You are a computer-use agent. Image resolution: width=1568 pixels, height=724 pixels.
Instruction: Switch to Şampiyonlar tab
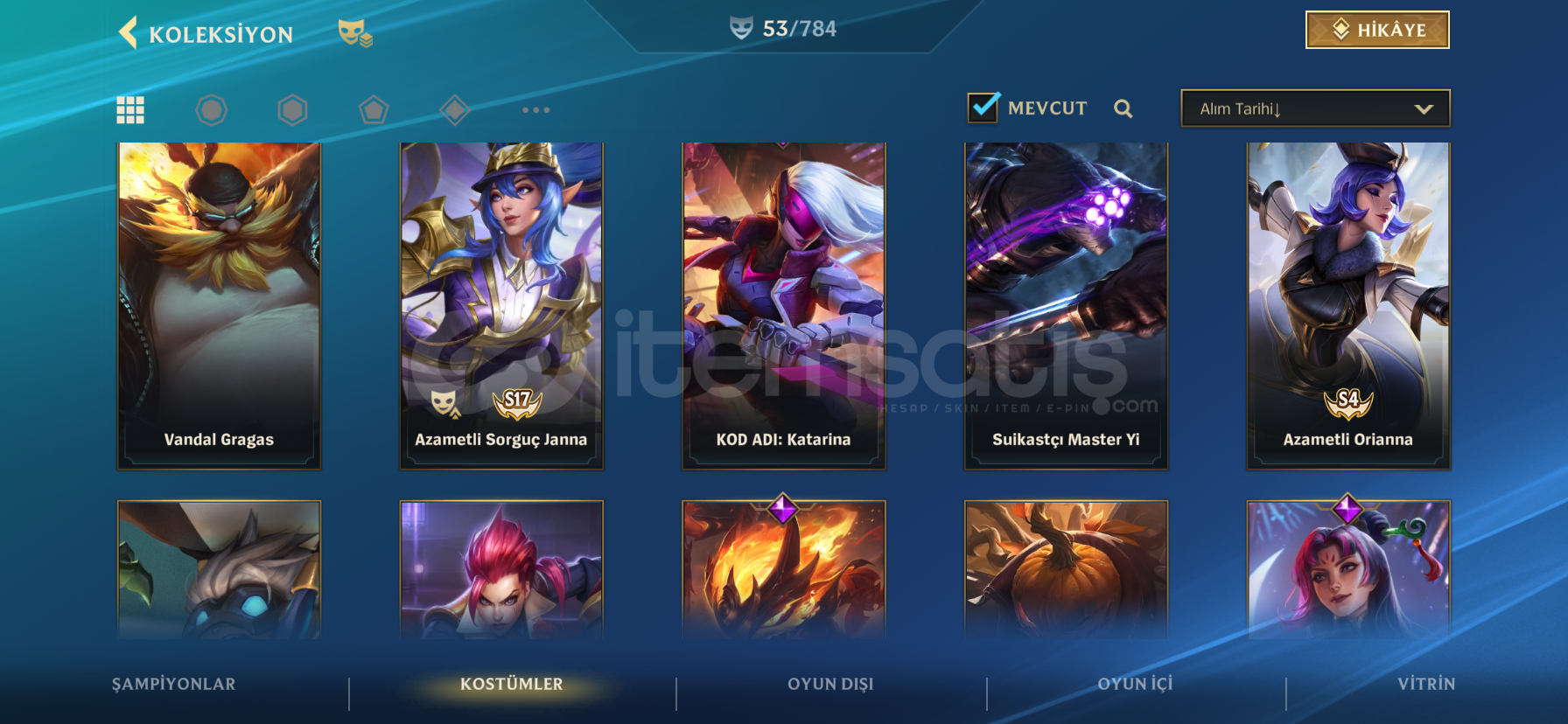pyautogui.click(x=173, y=684)
